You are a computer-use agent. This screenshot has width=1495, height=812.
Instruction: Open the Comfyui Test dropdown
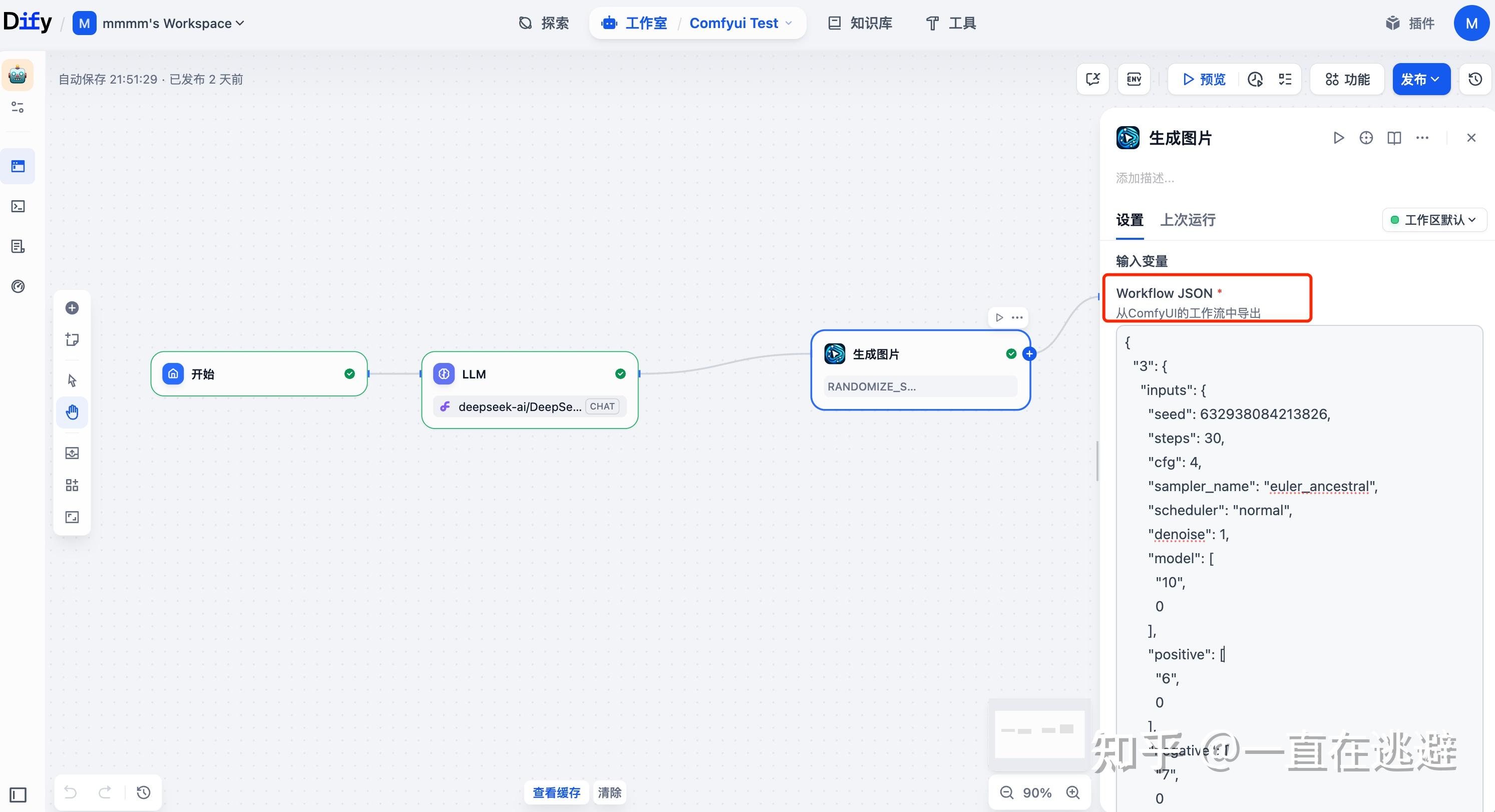pyautogui.click(x=740, y=23)
